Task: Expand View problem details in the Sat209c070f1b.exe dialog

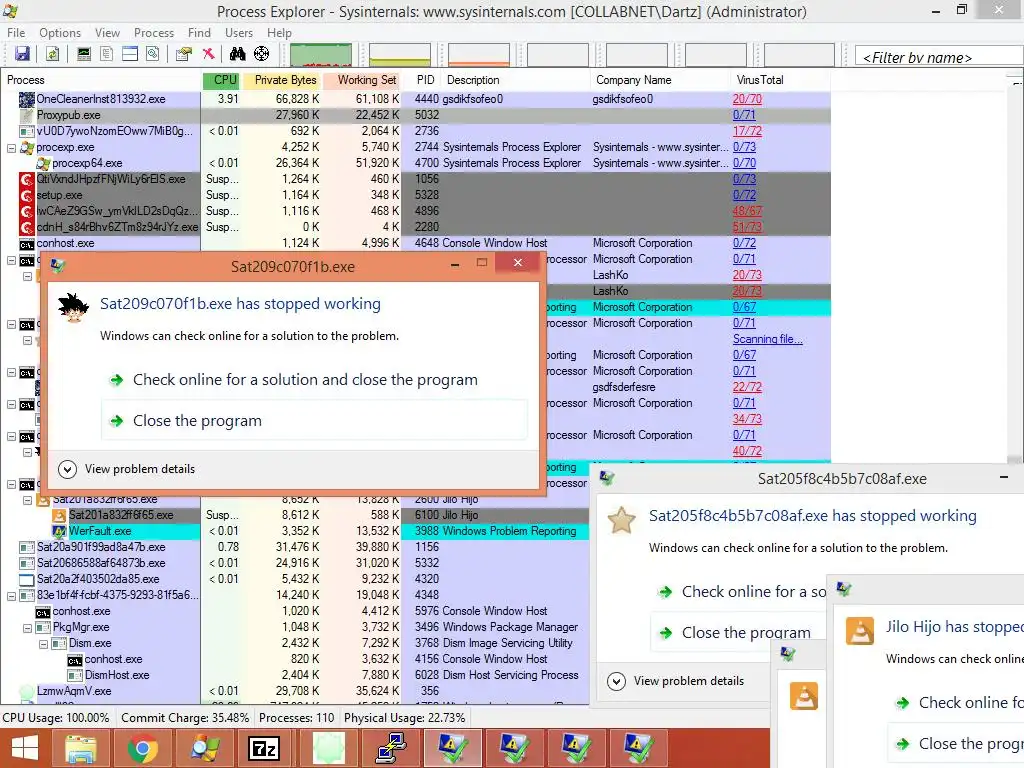Action: [127, 469]
